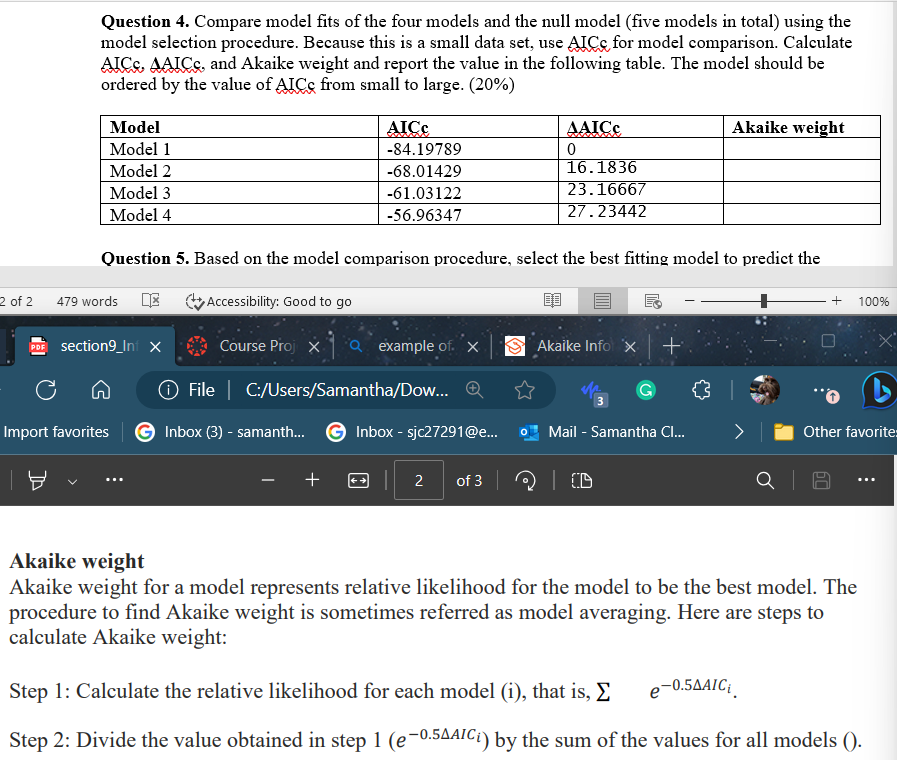Open Other favorites folder
This screenshot has width=897, height=760.
pos(835,432)
